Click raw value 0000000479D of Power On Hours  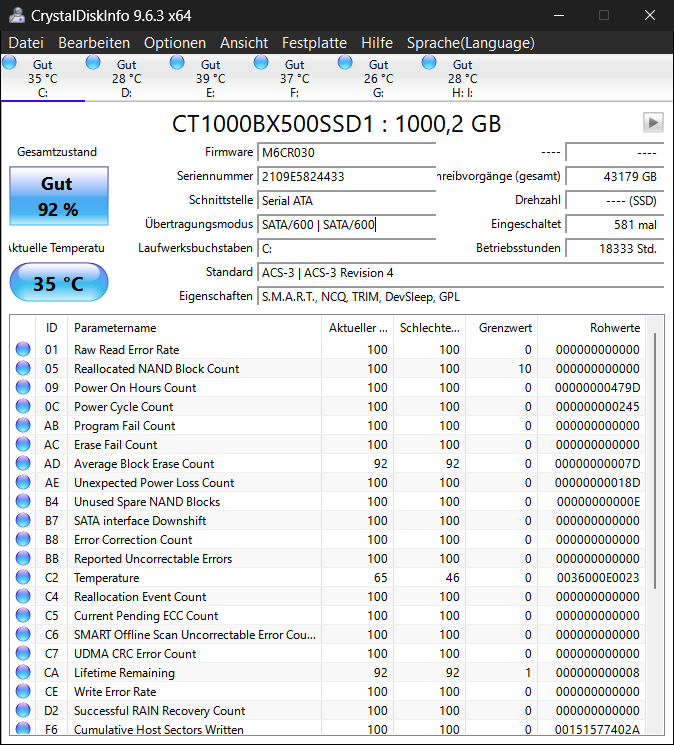pos(598,388)
